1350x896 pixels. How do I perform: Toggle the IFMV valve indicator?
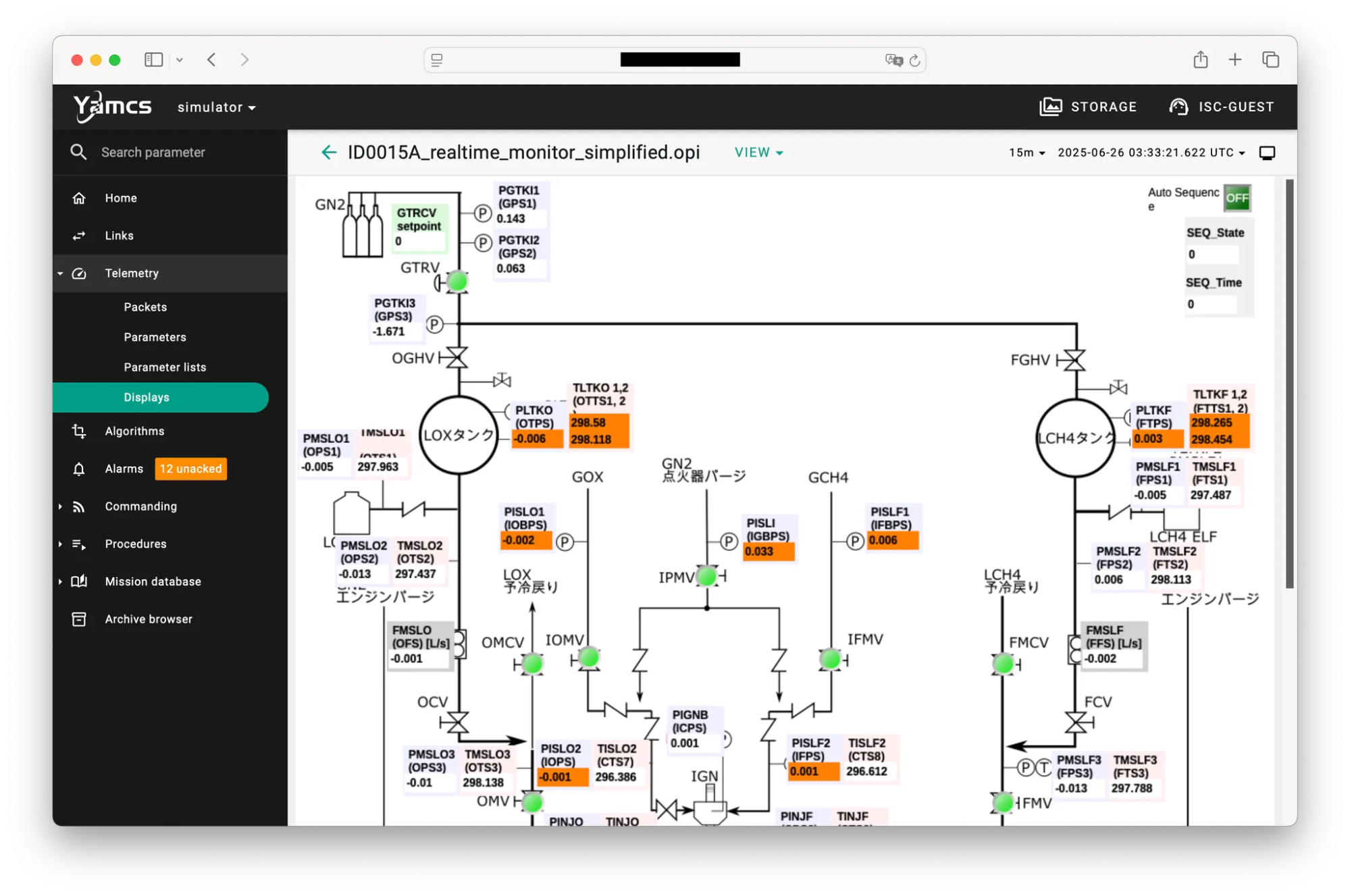click(830, 659)
